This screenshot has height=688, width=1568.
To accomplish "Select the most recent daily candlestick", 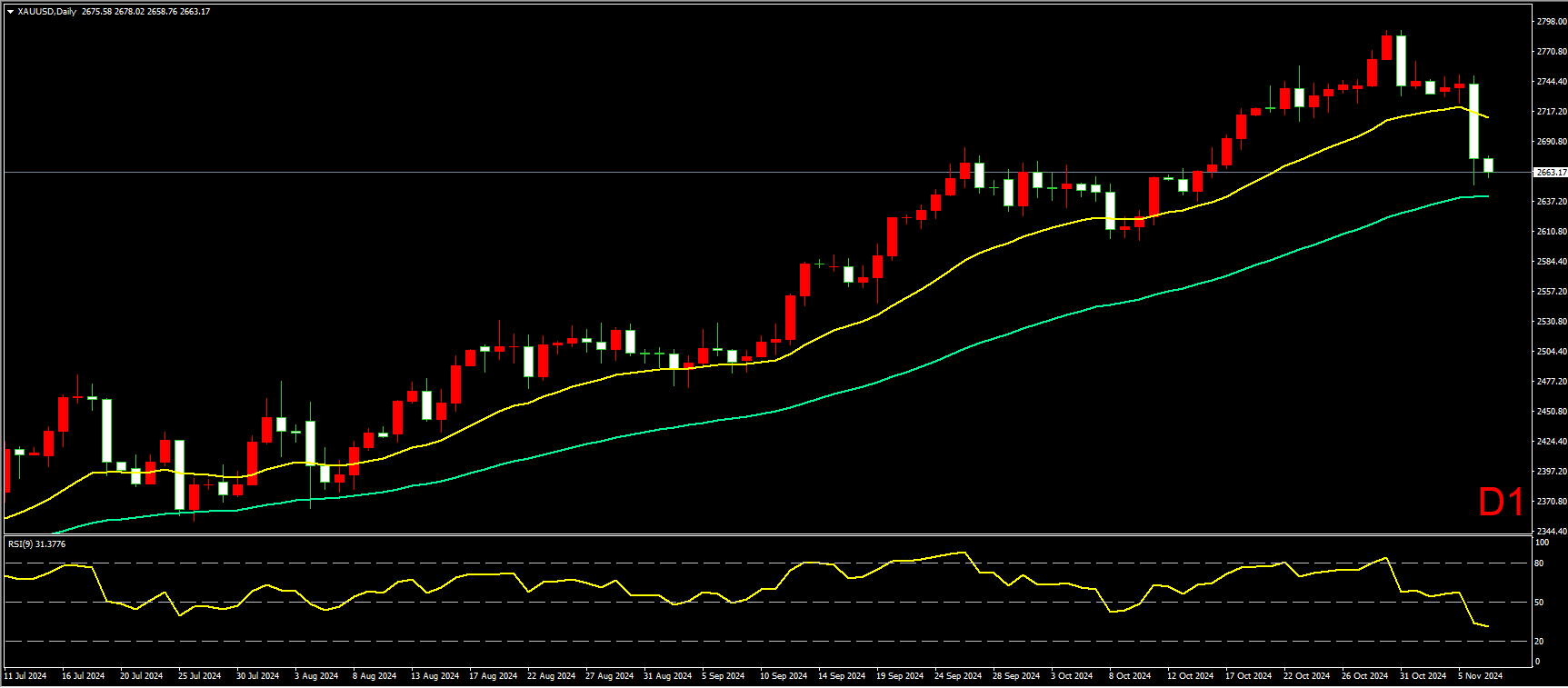I will click(x=1489, y=165).
